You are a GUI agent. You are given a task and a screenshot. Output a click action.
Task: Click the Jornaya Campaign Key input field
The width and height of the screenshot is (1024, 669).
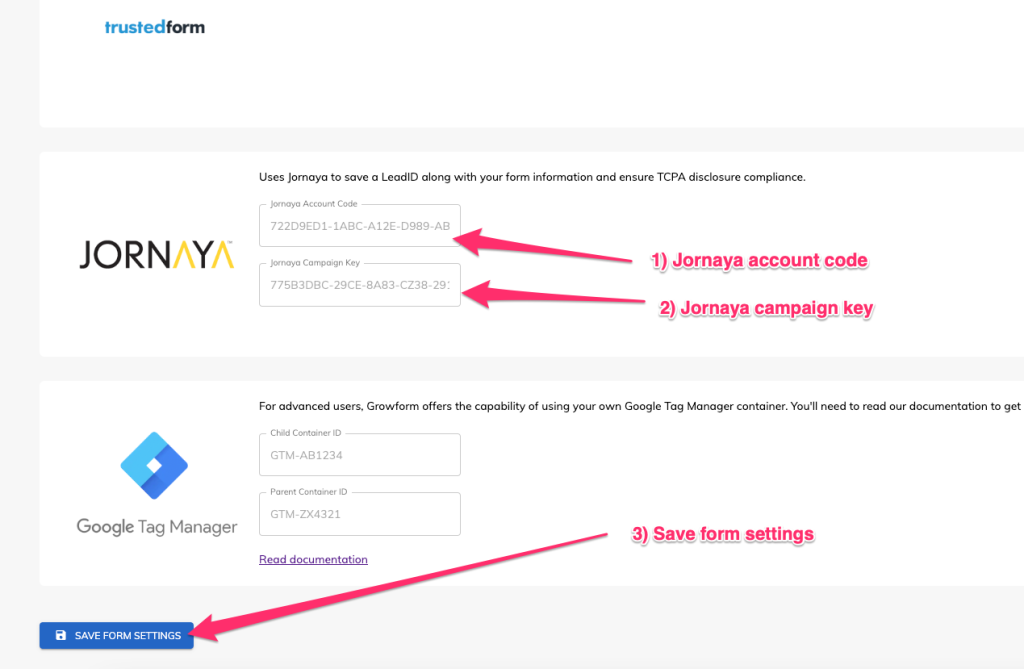[360, 285]
